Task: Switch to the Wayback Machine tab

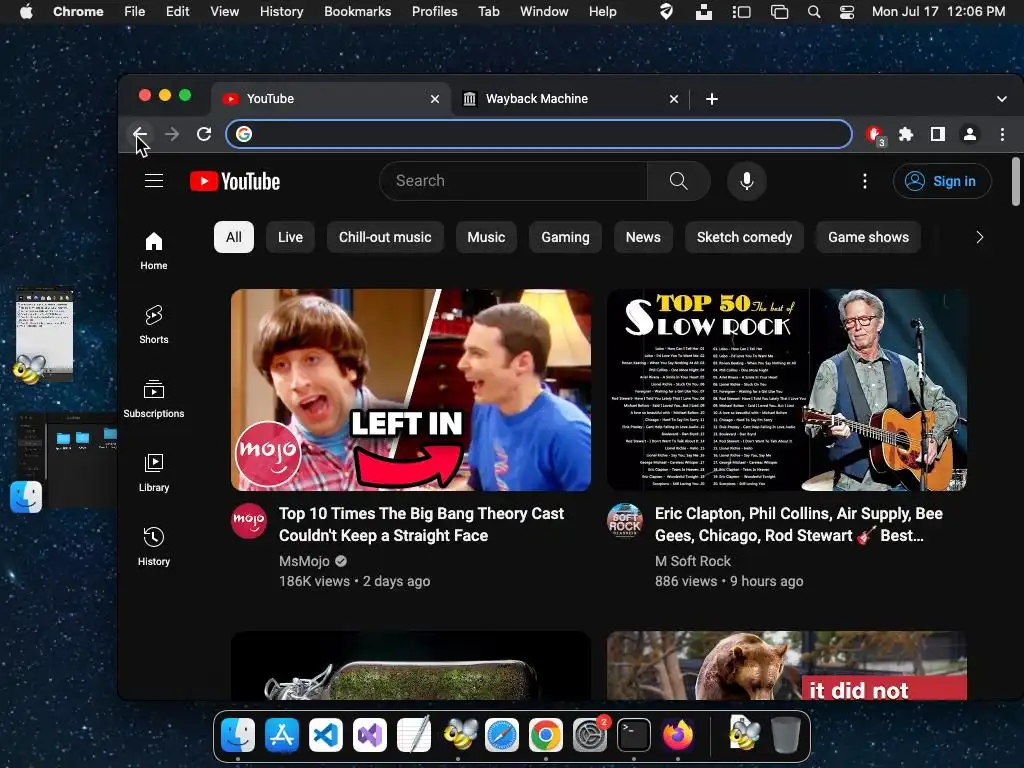Action: (569, 99)
